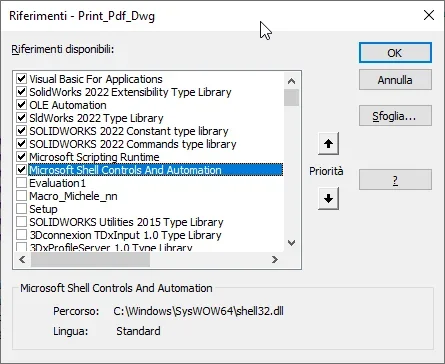Click the list's scroll up arrow
Viewport: 445px width, 364px height.
pos(291,81)
